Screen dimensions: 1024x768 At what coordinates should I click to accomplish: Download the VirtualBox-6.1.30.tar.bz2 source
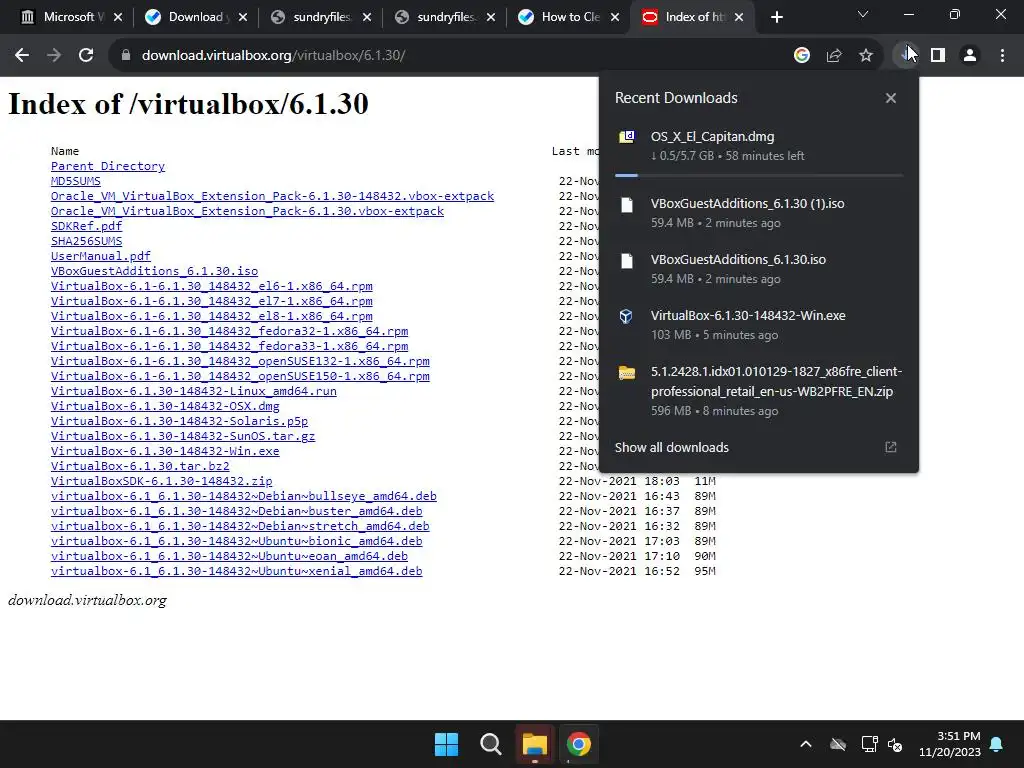click(x=140, y=466)
